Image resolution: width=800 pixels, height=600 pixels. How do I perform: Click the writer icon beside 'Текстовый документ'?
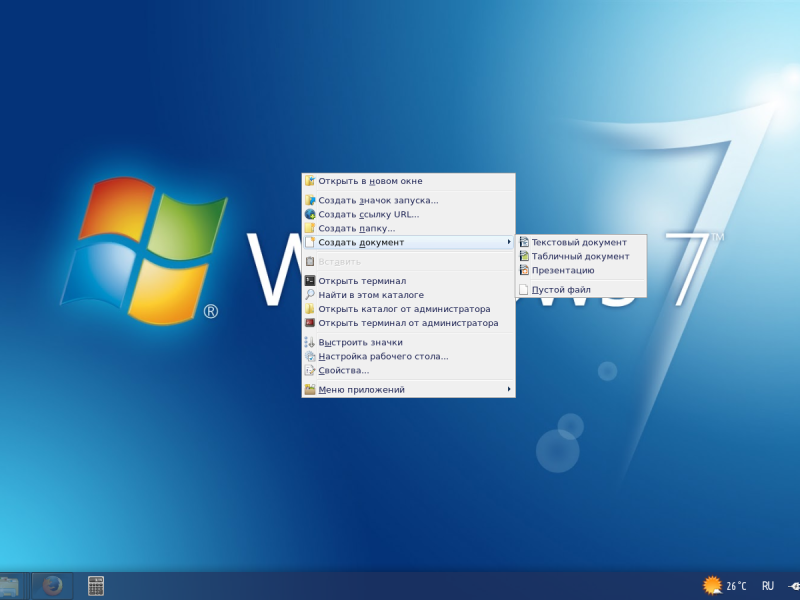tap(524, 242)
